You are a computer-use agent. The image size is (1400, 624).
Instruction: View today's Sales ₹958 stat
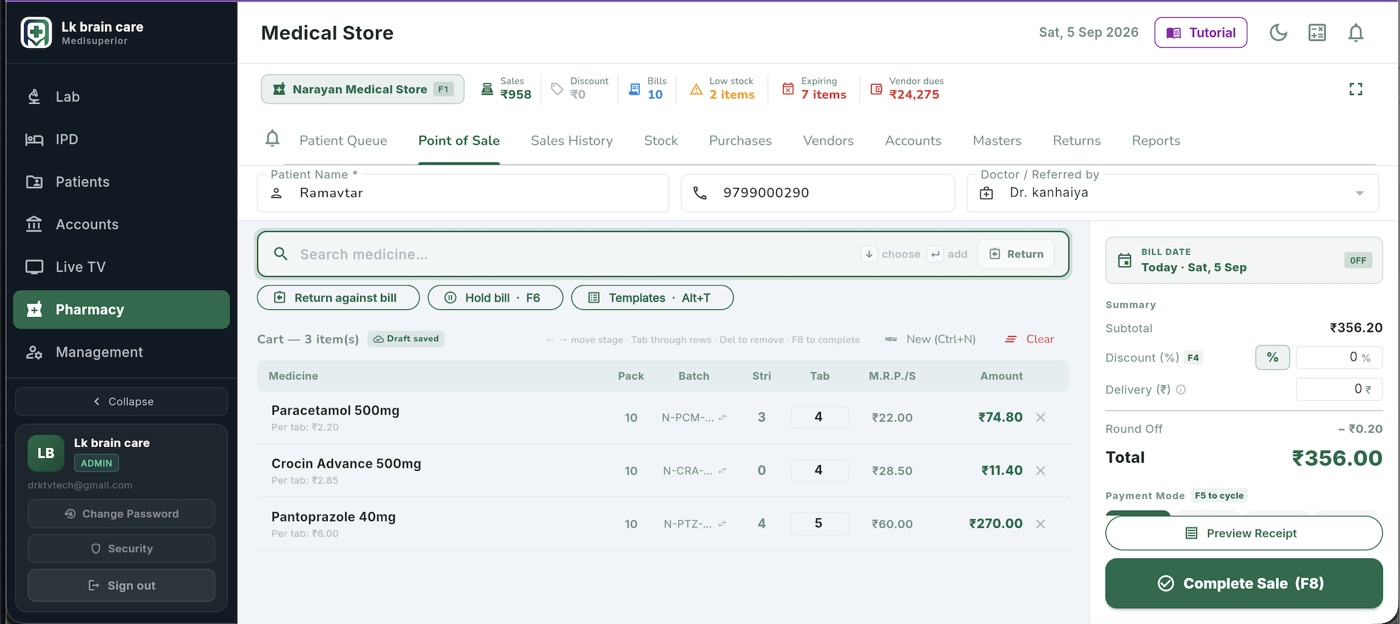(506, 88)
